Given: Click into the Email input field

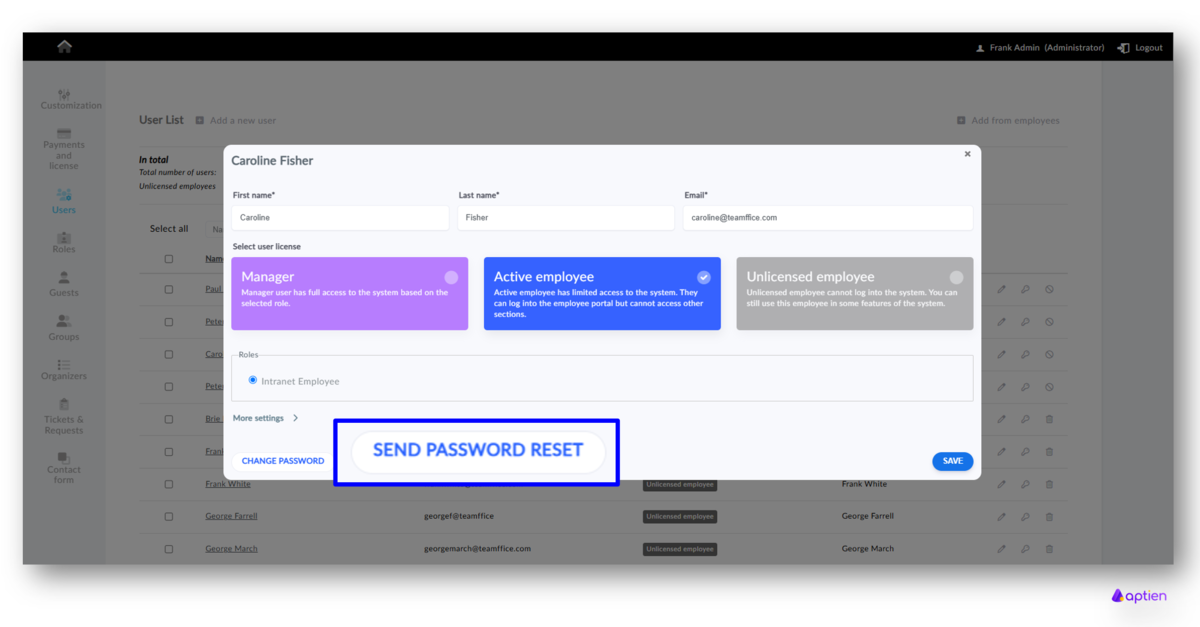Looking at the screenshot, I should click(827, 217).
